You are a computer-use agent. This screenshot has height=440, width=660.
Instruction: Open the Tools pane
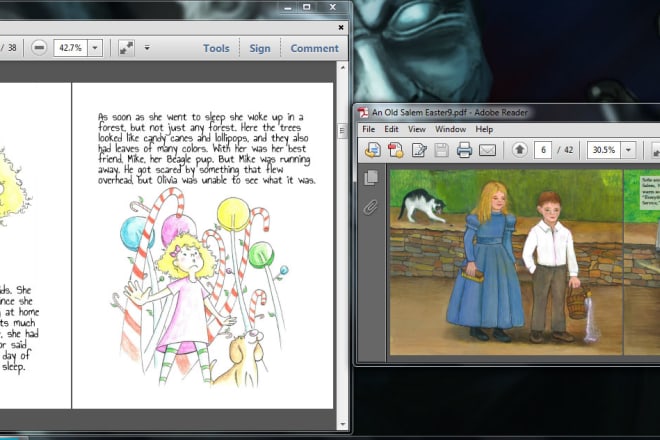(x=216, y=48)
